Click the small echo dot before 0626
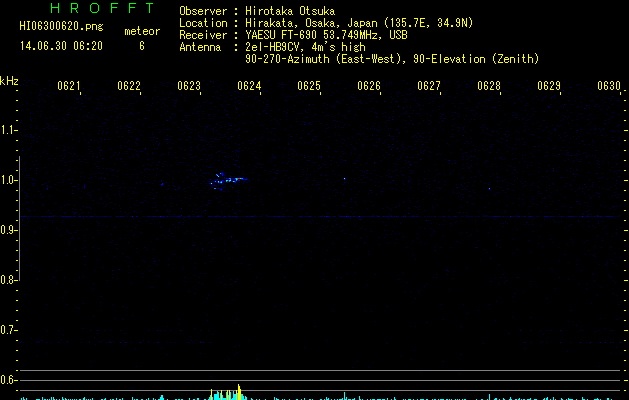 coord(345,179)
